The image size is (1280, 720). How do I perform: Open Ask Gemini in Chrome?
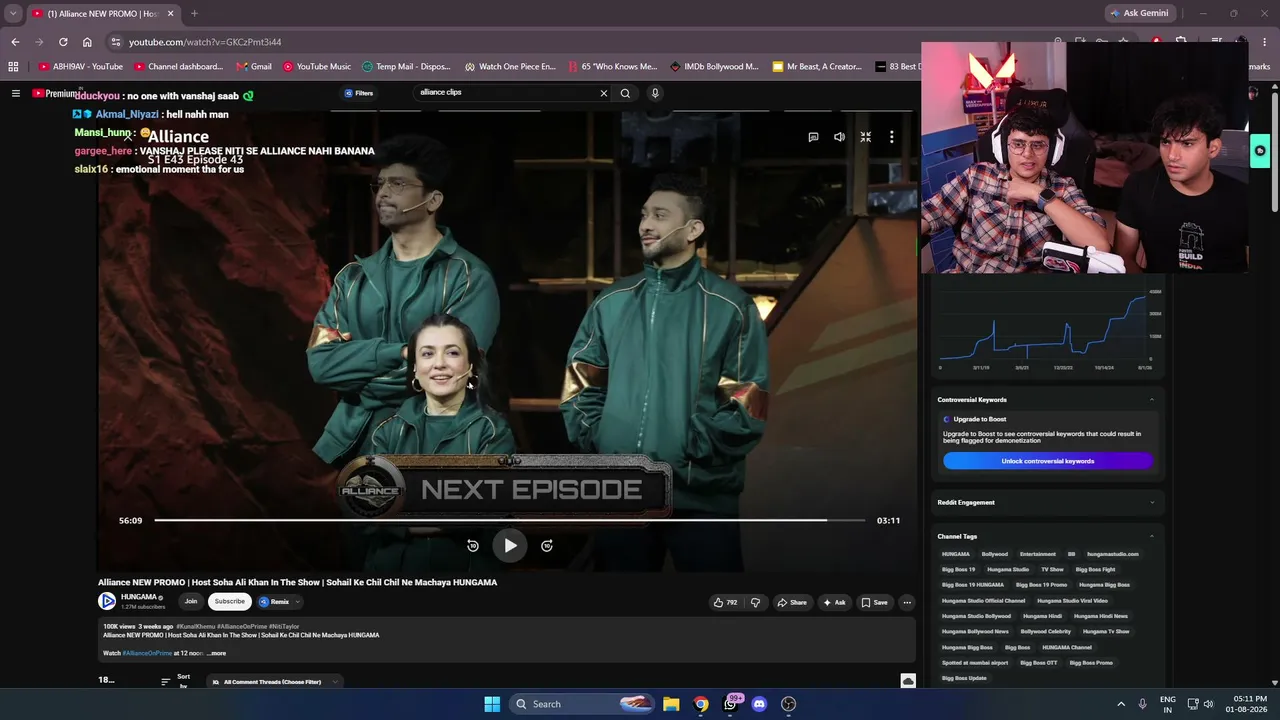coord(1138,13)
